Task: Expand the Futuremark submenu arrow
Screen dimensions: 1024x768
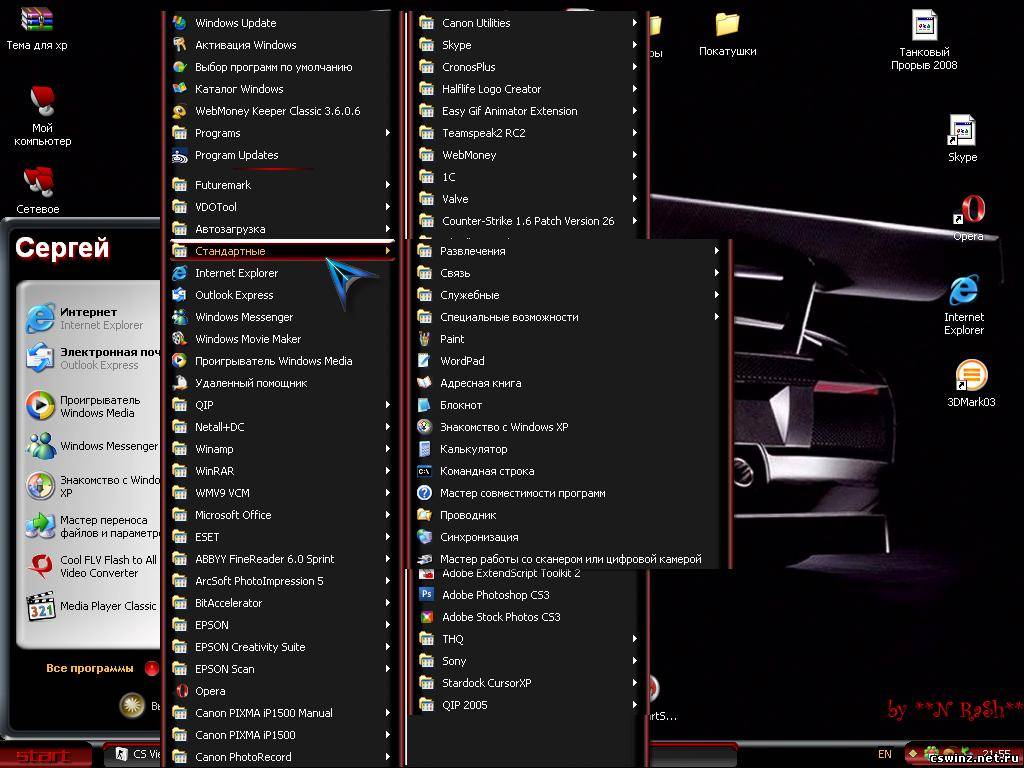Action: pos(387,185)
